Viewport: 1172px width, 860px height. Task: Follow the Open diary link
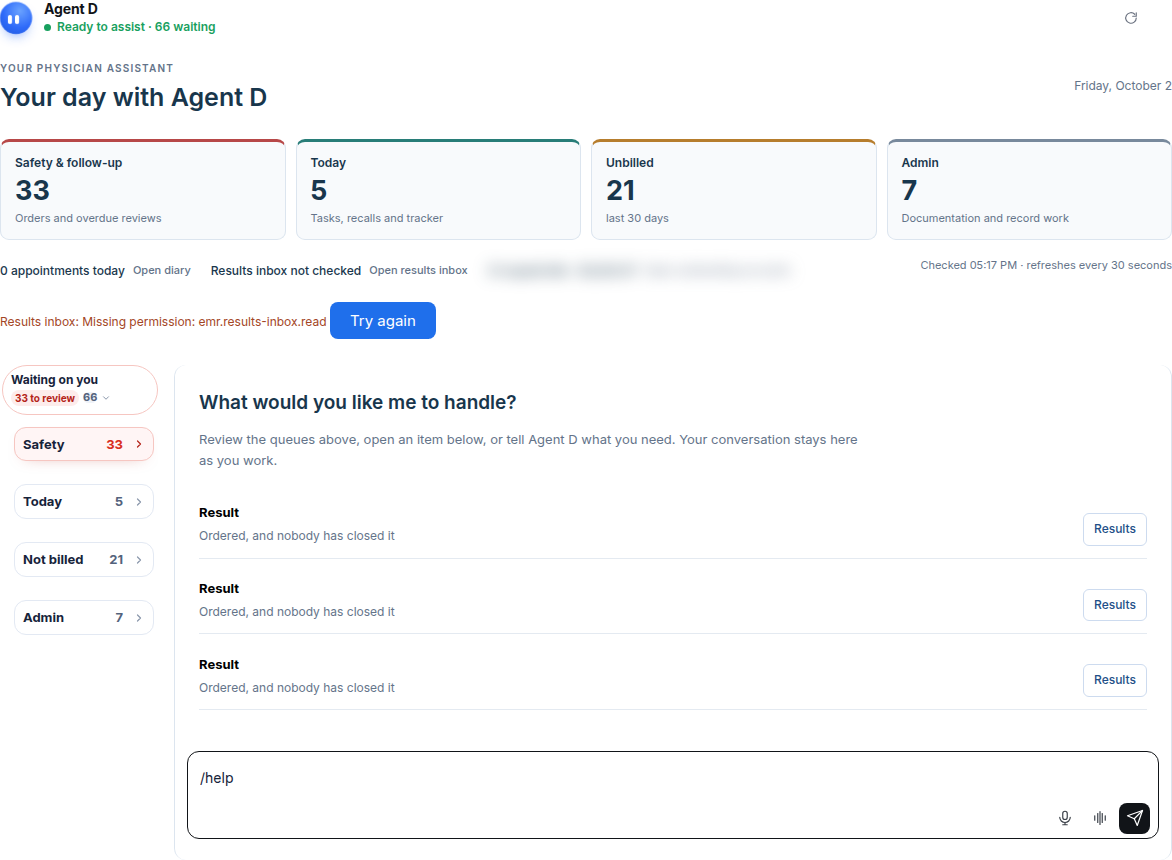point(161,270)
